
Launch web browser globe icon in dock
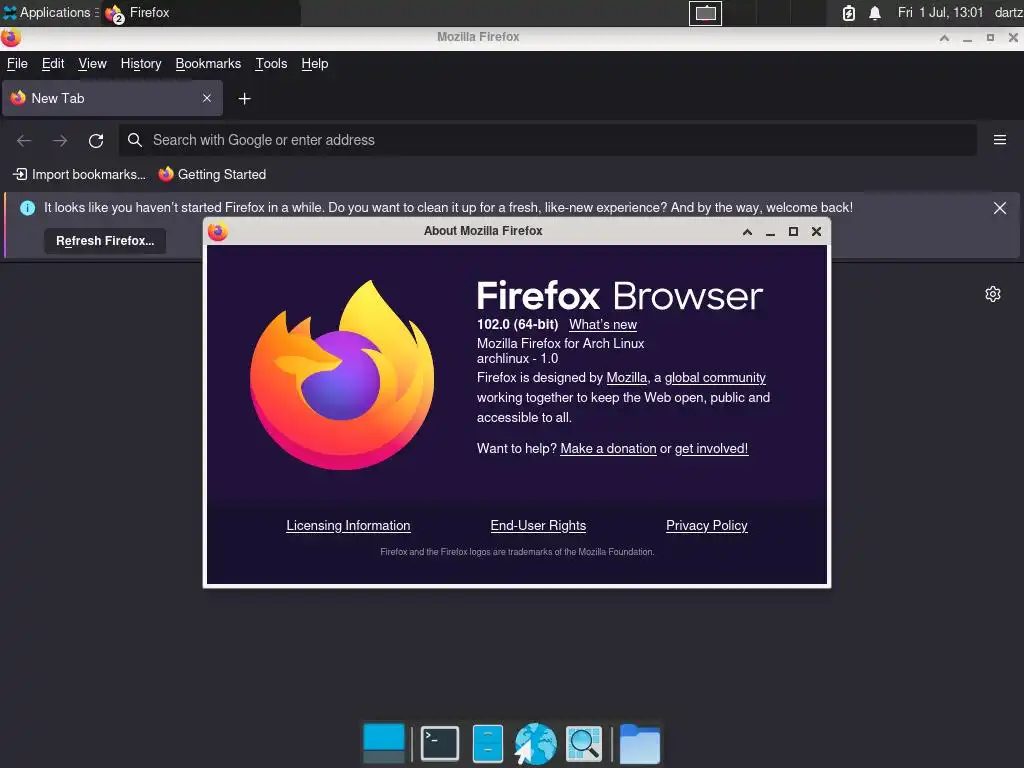tap(535, 743)
